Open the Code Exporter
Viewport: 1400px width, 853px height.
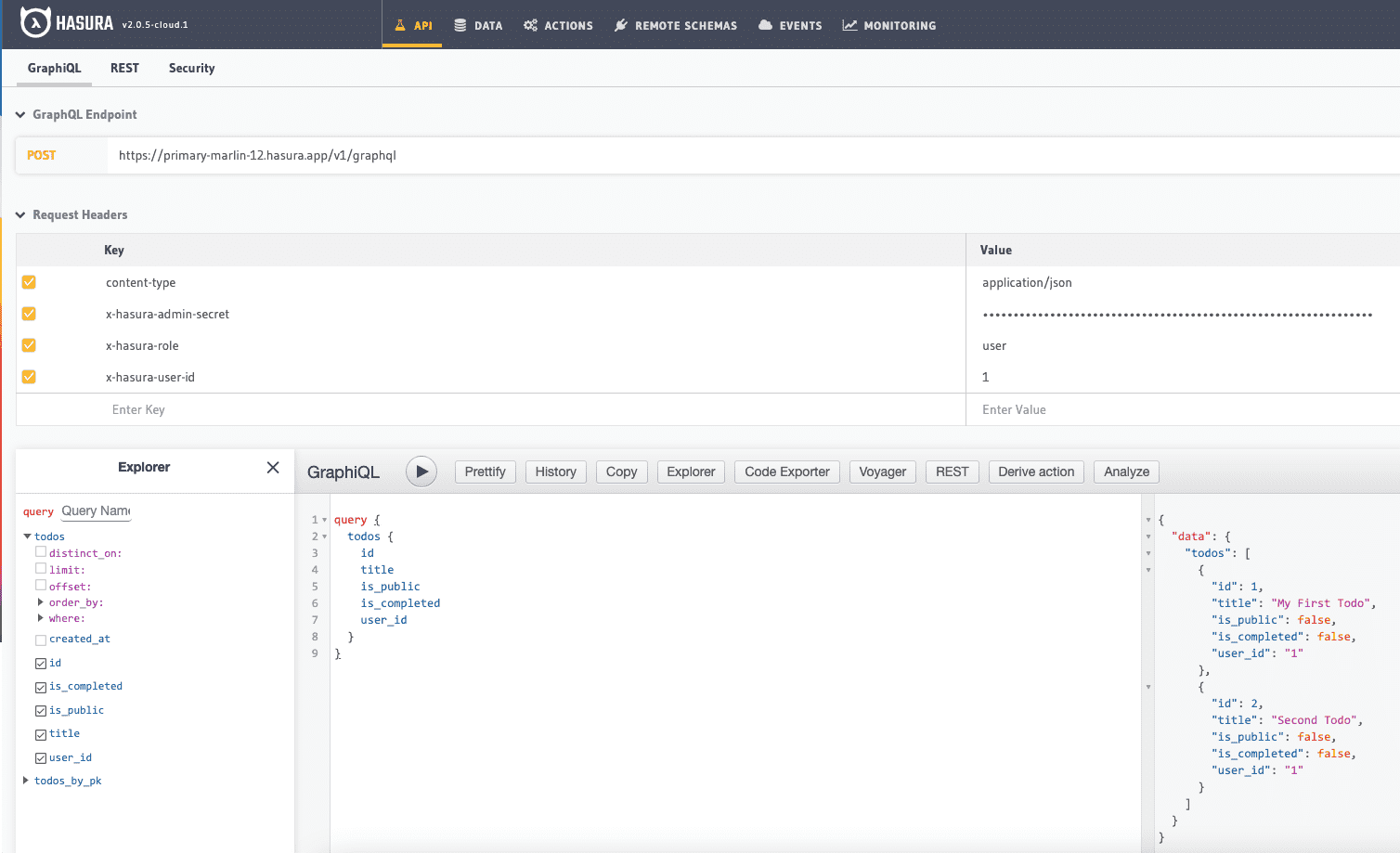(787, 472)
